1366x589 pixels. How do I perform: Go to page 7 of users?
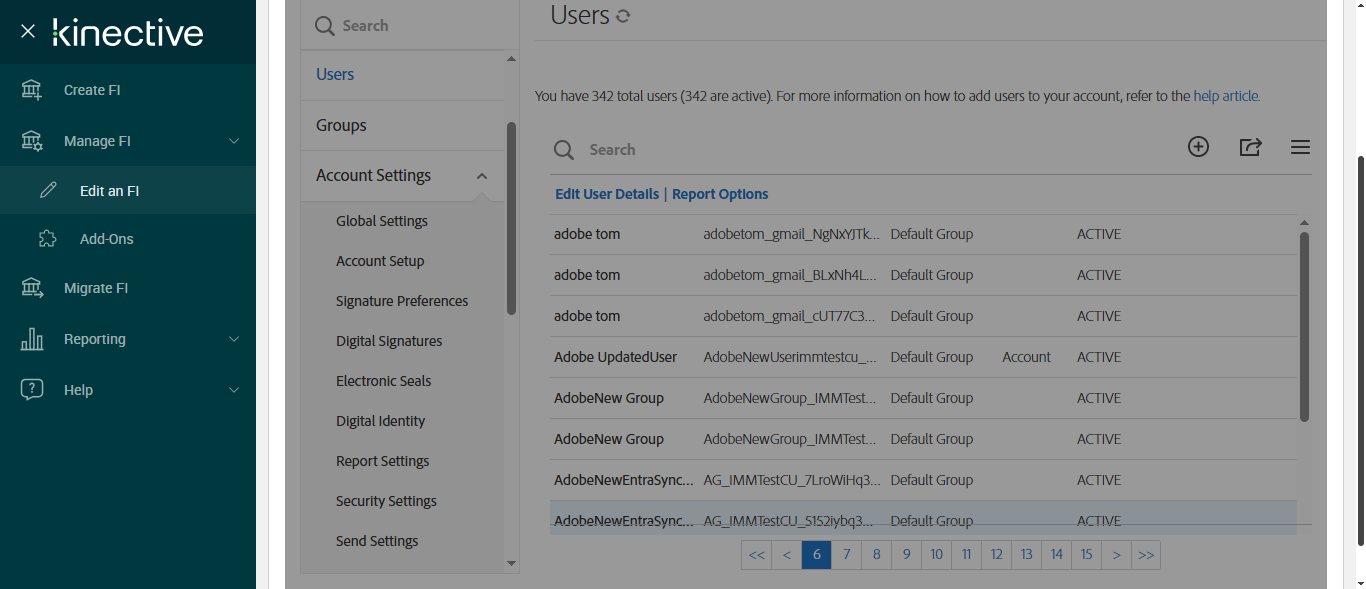click(x=847, y=555)
